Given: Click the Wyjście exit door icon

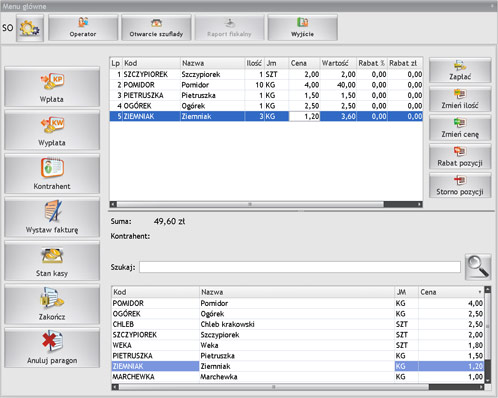Looking at the screenshot, I should click(302, 22).
